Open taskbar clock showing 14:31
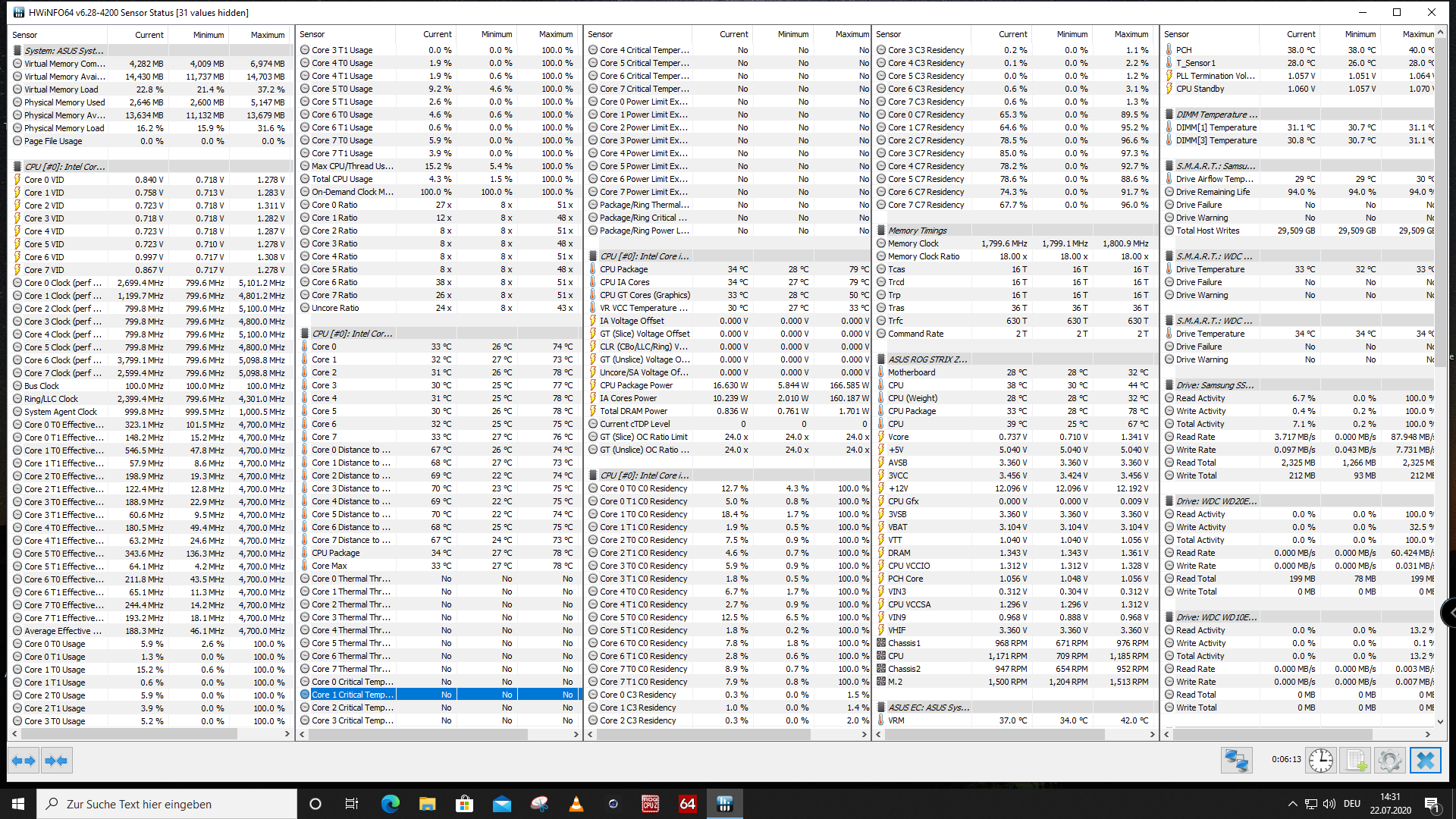The image size is (1456, 819). point(1390,804)
